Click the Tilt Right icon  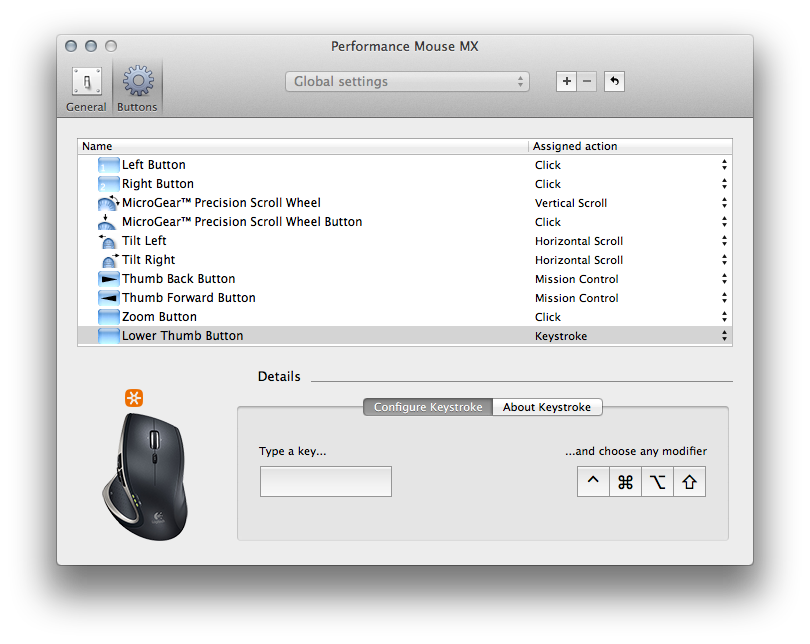[x=110, y=260]
